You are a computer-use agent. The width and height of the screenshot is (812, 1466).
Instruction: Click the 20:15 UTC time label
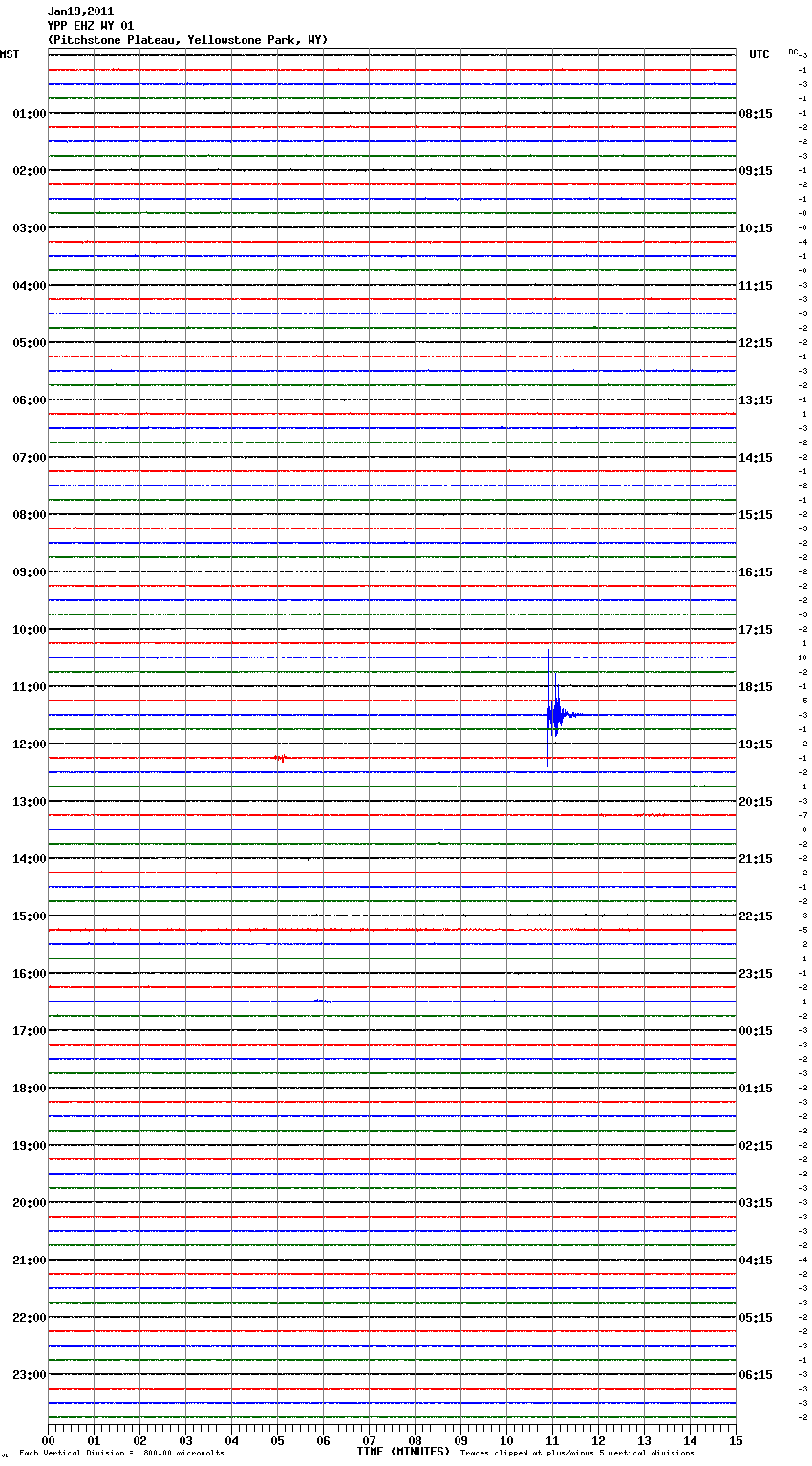coord(756,802)
